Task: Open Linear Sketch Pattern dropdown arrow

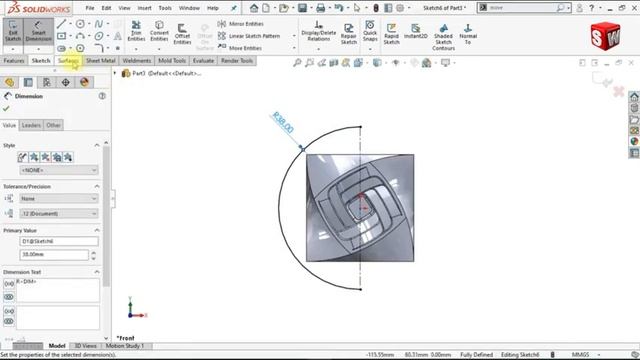Action: tap(294, 36)
